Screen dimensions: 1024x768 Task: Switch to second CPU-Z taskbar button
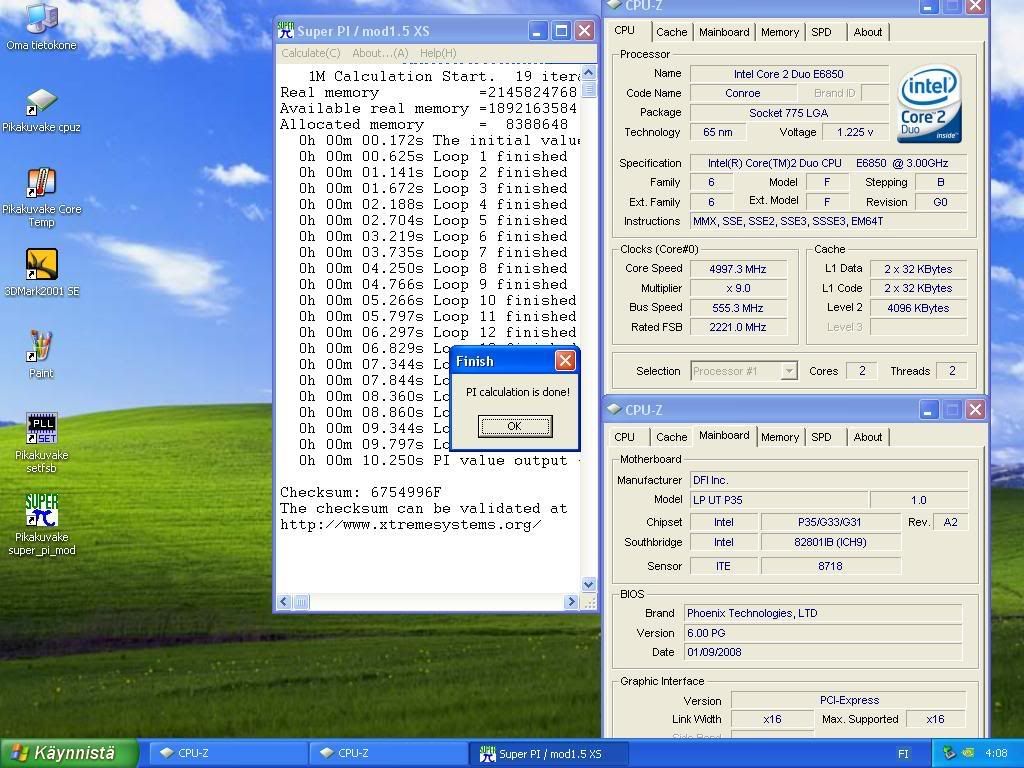[389, 753]
